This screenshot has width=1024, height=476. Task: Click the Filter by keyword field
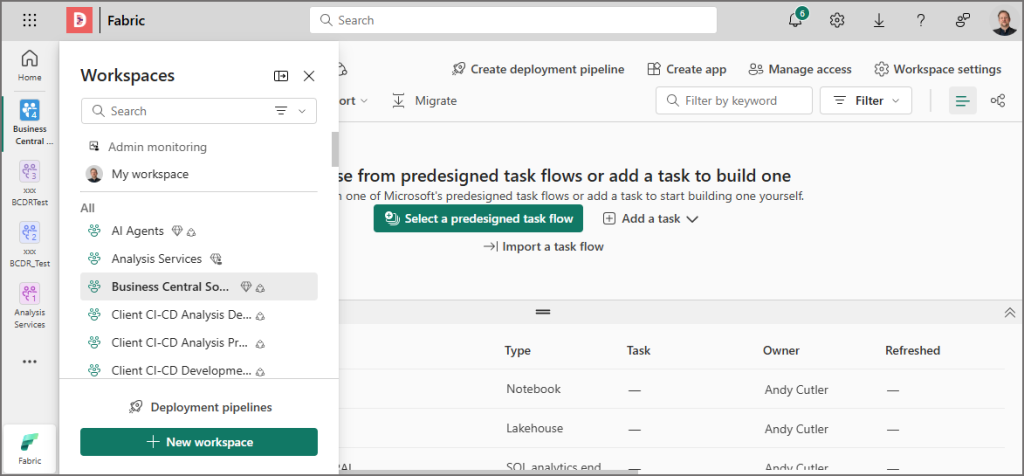point(734,100)
